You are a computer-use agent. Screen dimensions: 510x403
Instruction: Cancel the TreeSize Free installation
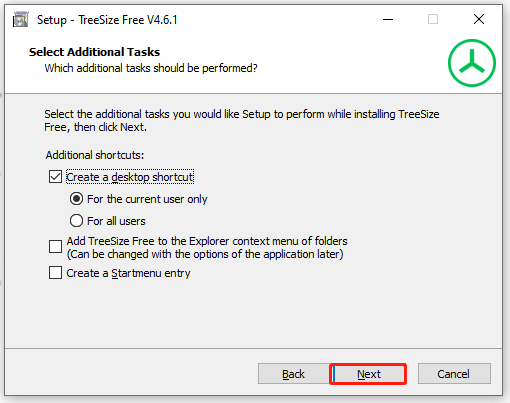454,374
